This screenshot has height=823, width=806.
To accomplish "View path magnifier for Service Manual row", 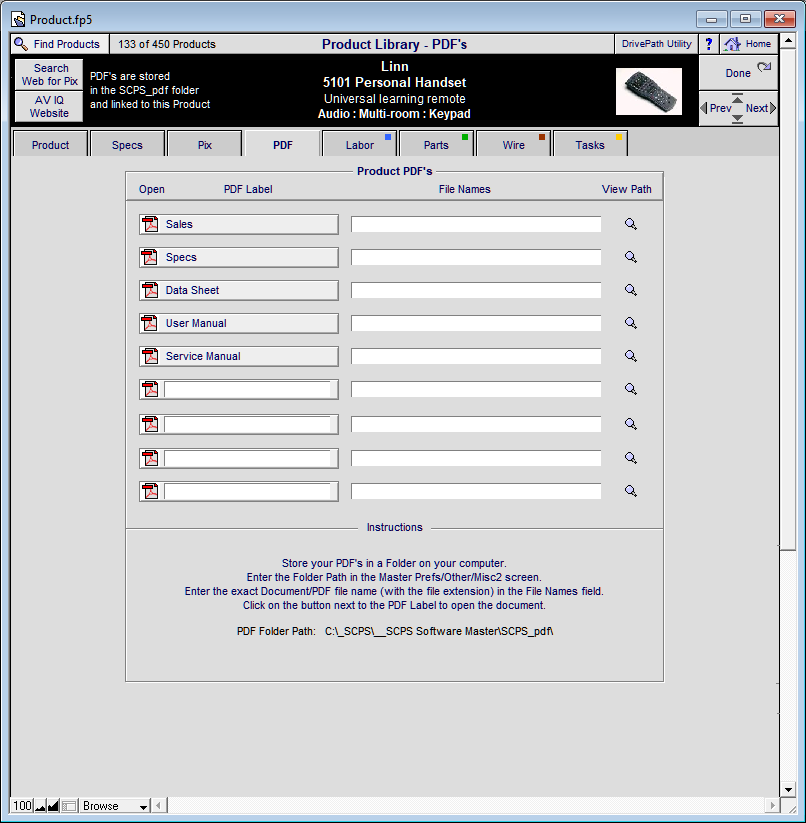I will pyautogui.click(x=631, y=356).
